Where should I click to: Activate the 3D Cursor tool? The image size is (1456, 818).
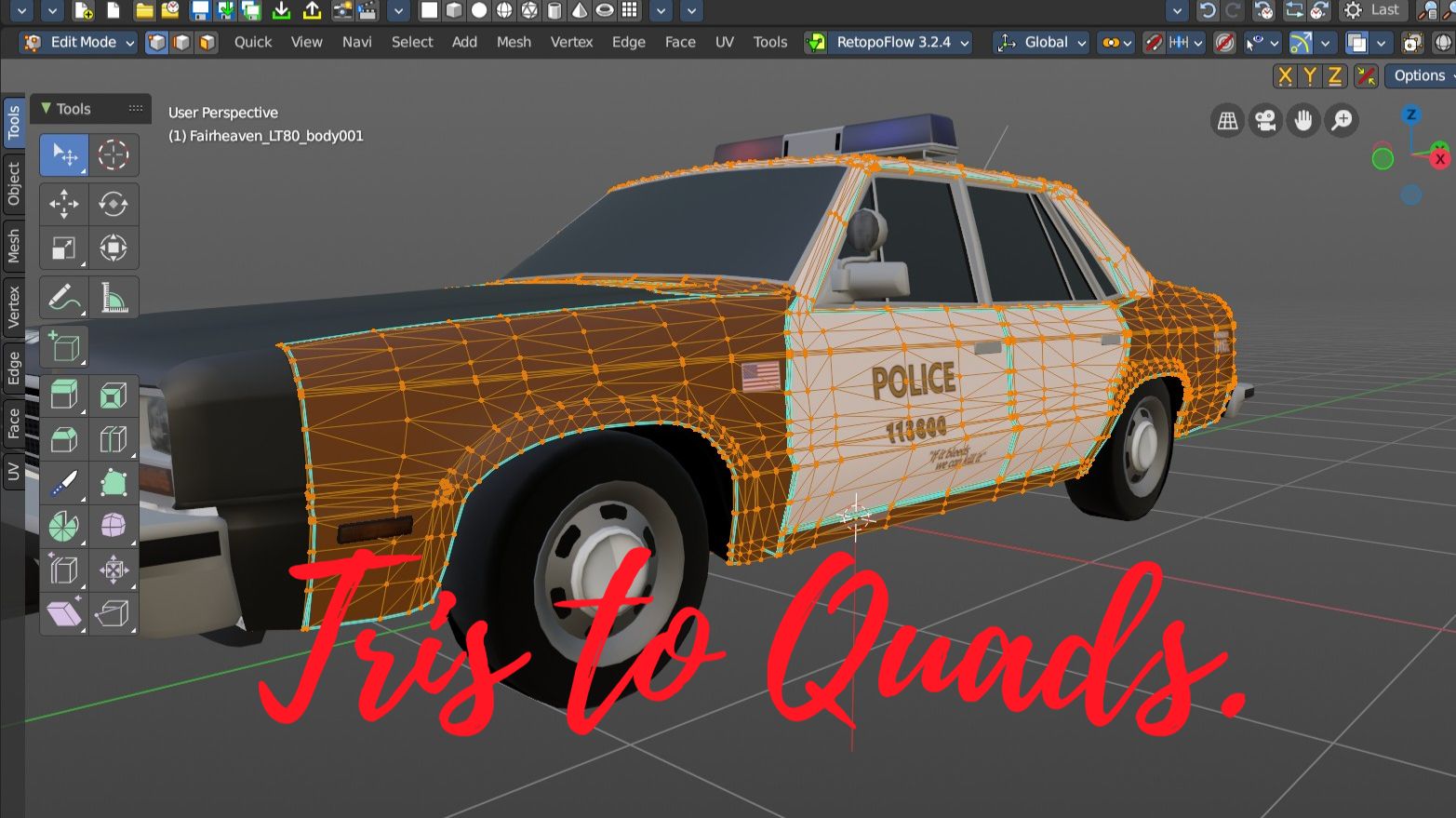click(x=114, y=154)
